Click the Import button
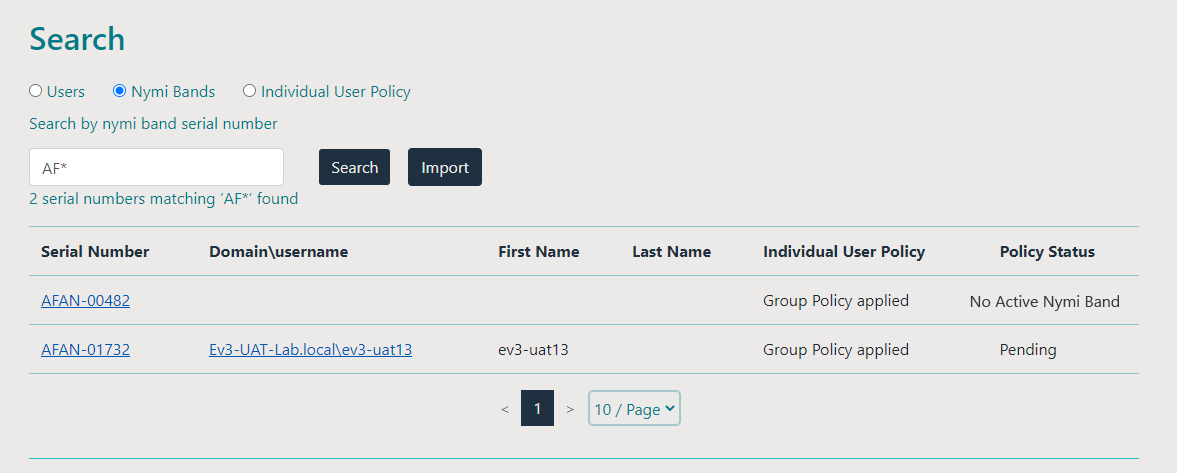The width and height of the screenshot is (1177, 473). pos(444,167)
